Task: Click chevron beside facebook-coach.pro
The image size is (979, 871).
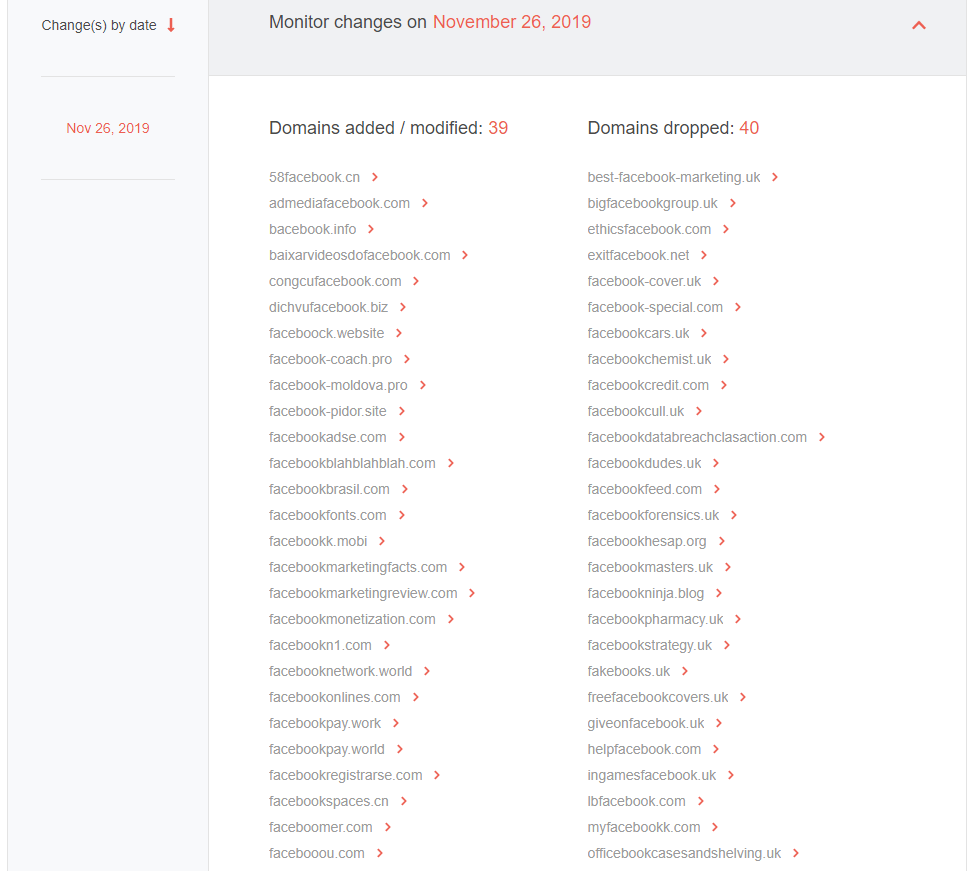Action: (x=407, y=360)
